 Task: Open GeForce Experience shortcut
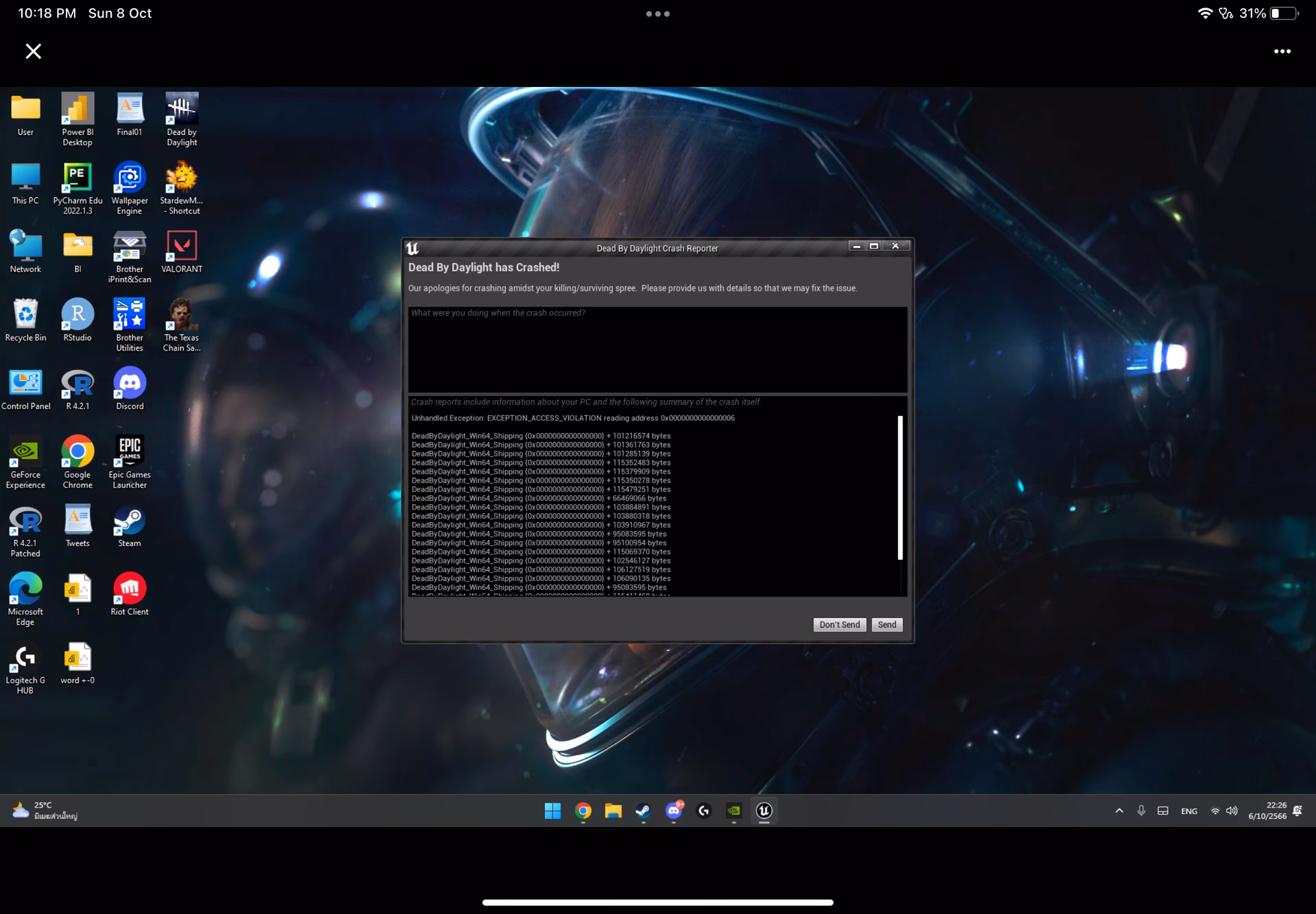(25, 462)
